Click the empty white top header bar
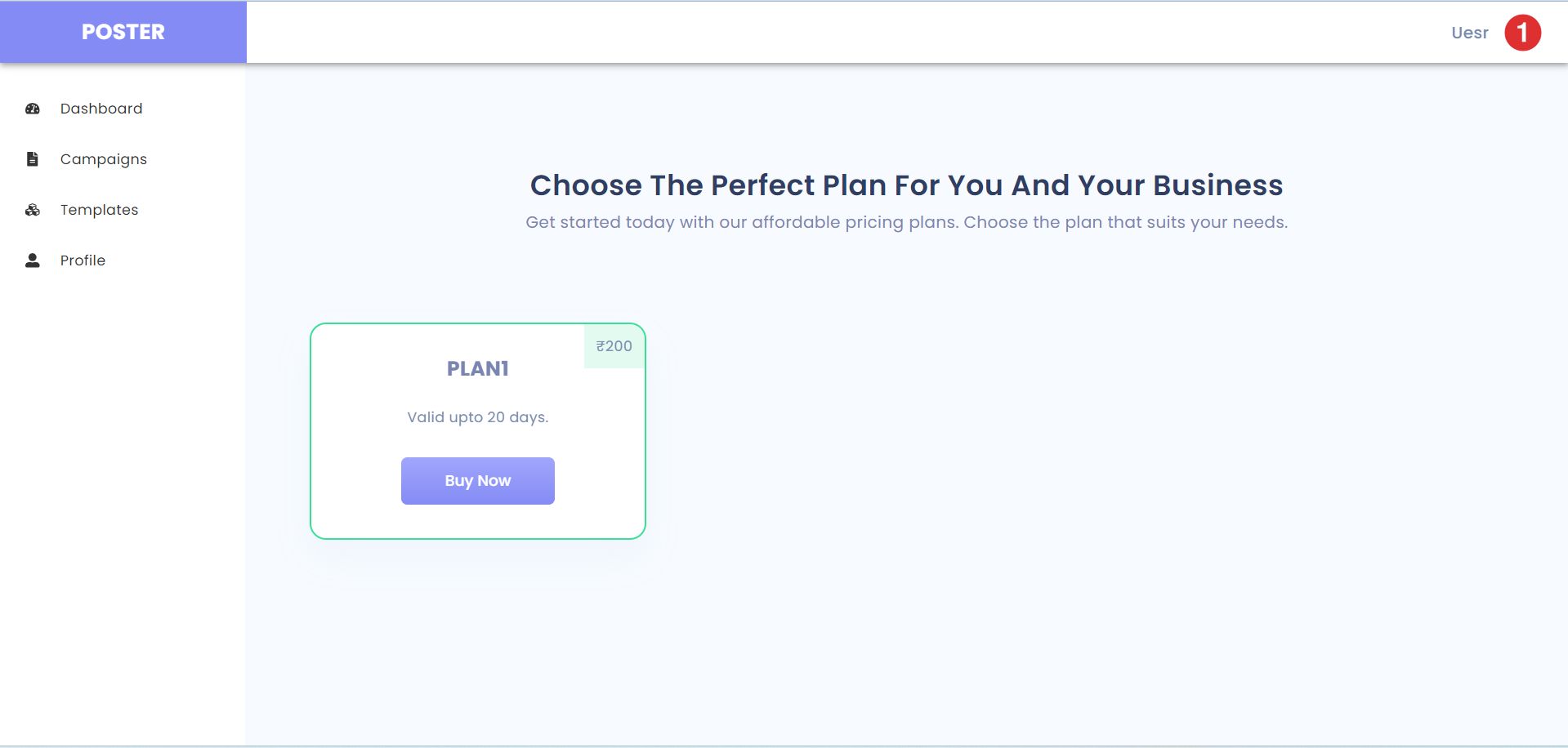The image size is (1568, 748). pyautogui.click(x=817, y=33)
